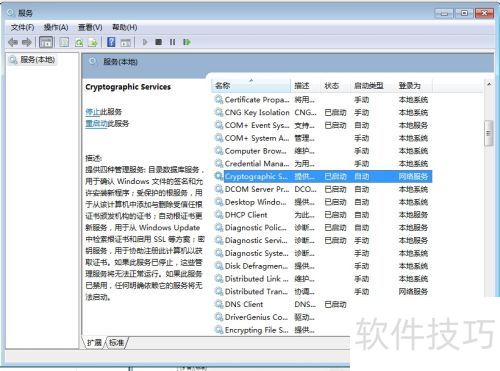Select the DHCP Client service
The image size is (500, 371).
[322, 215]
